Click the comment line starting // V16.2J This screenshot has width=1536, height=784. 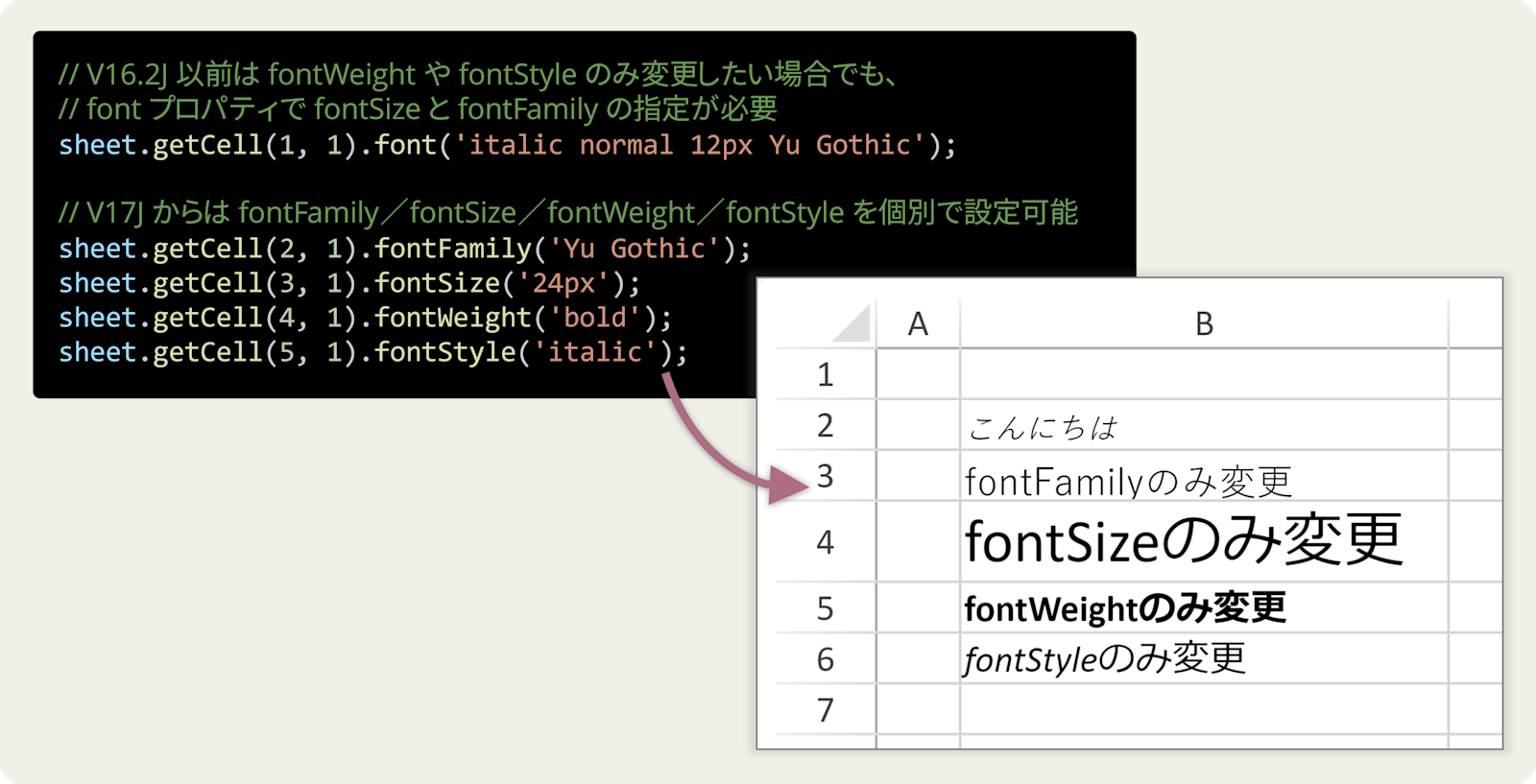coord(477,74)
